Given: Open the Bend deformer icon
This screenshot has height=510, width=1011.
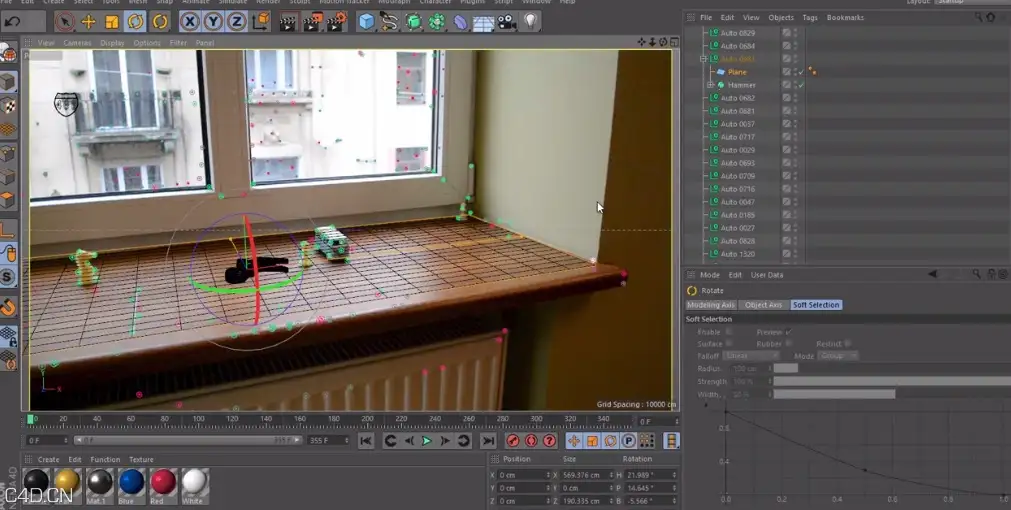Looking at the screenshot, I should click(460, 22).
